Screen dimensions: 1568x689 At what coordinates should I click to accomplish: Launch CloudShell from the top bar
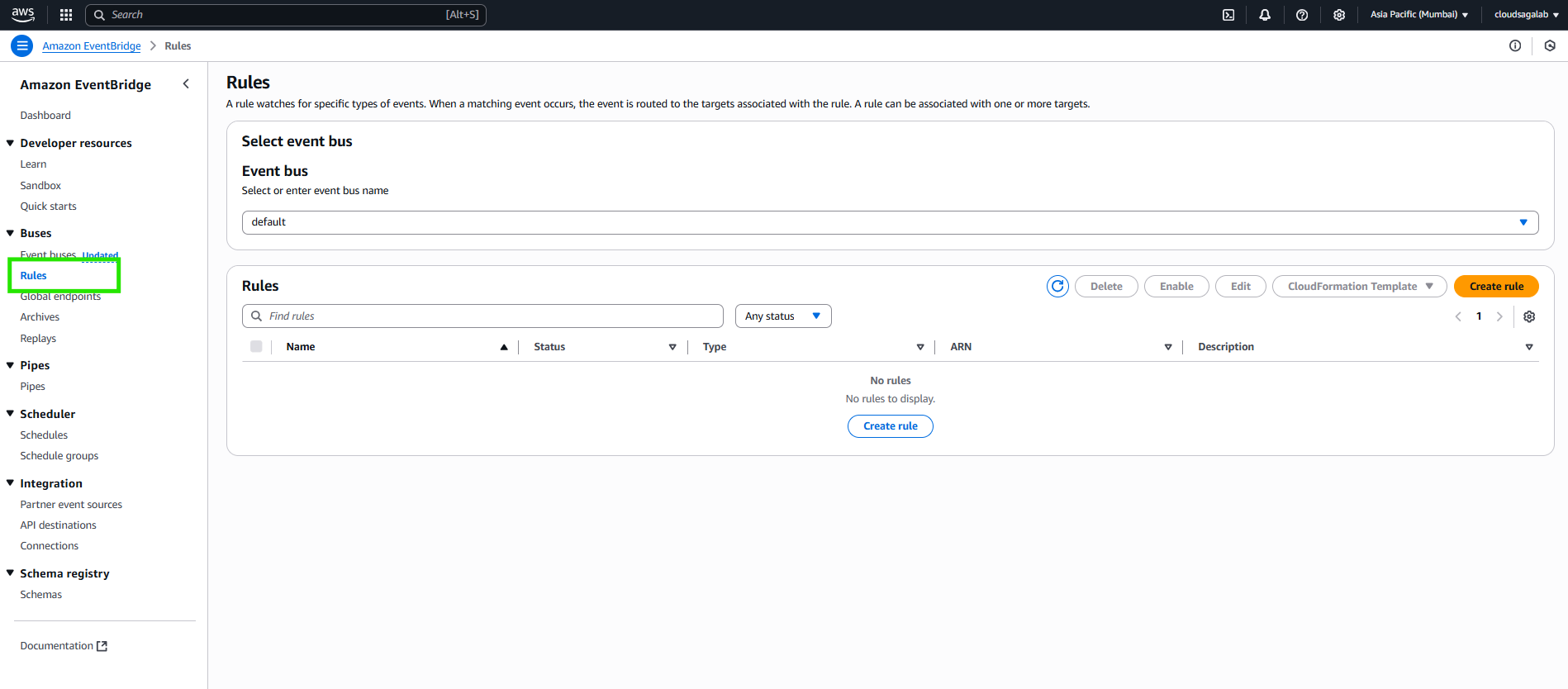pyautogui.click(x=1228, y=15)
